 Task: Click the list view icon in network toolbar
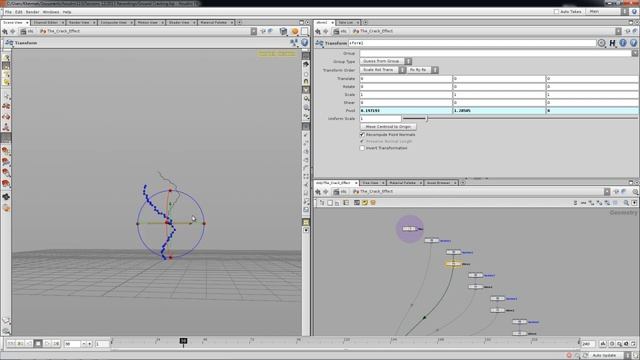346,202
